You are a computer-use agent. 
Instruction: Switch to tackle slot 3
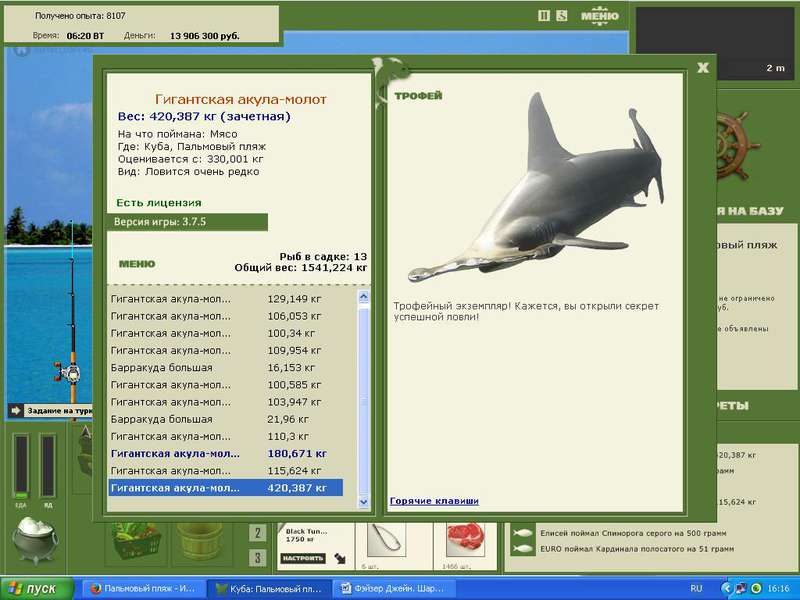pos(258,558)
